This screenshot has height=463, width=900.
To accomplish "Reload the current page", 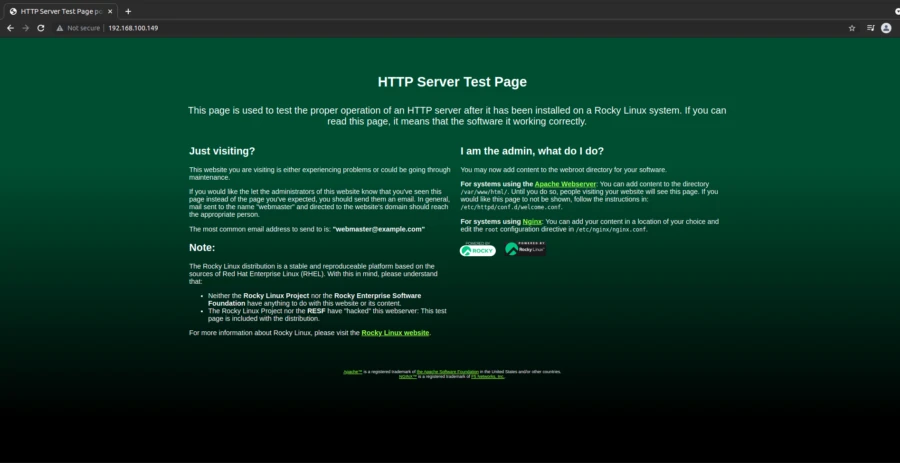I will click(x=41, y=28).
